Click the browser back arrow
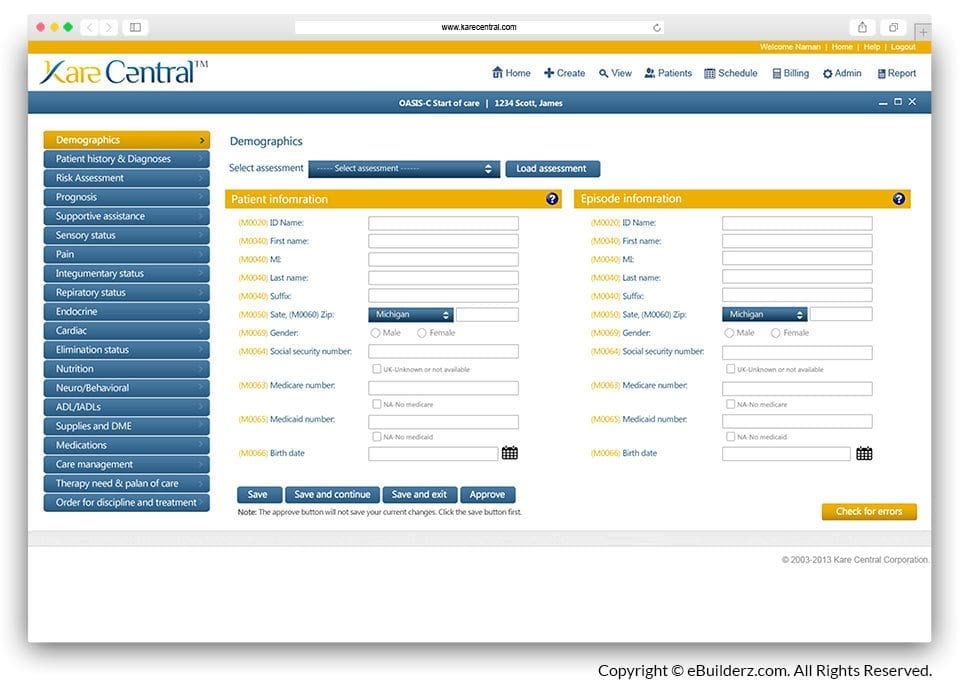The image size is (964, 700). 90,27
